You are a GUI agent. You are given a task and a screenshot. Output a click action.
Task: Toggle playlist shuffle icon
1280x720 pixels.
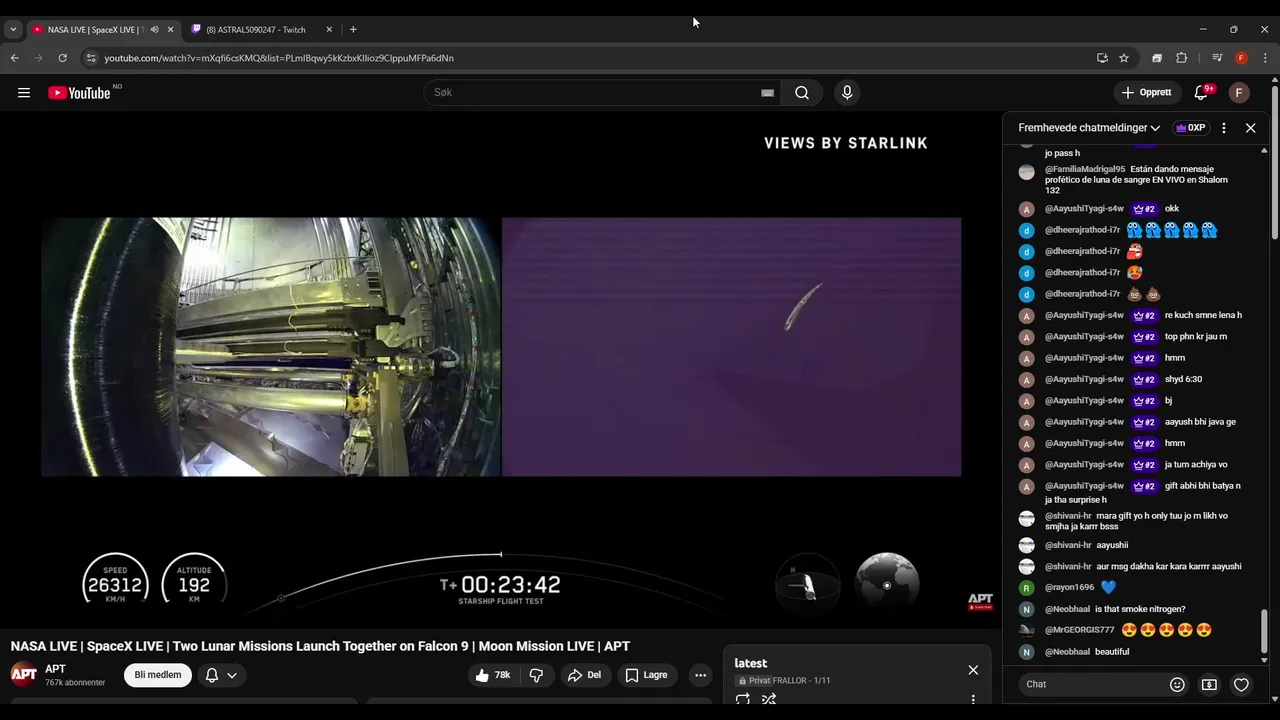769,699
